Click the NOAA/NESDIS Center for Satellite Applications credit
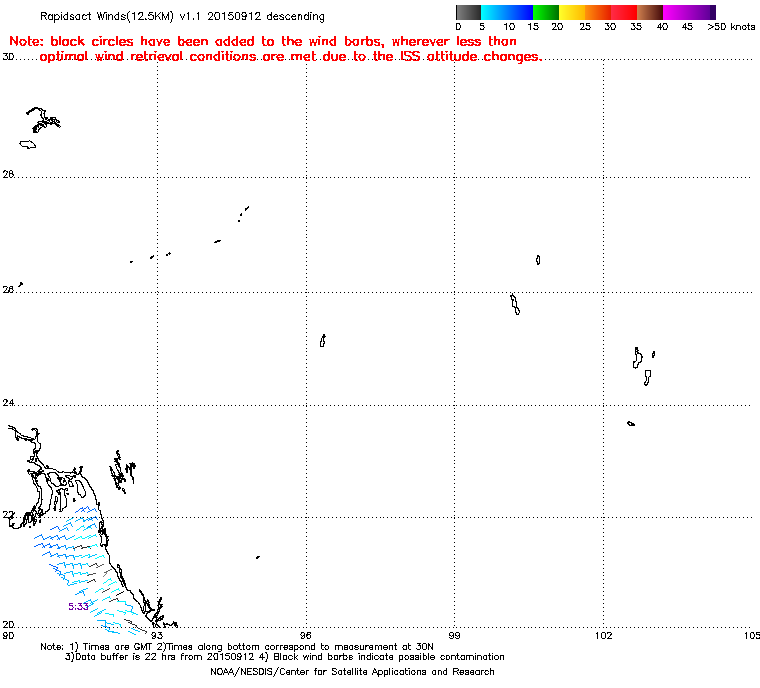Screen dimensions: 760x688 352,672
